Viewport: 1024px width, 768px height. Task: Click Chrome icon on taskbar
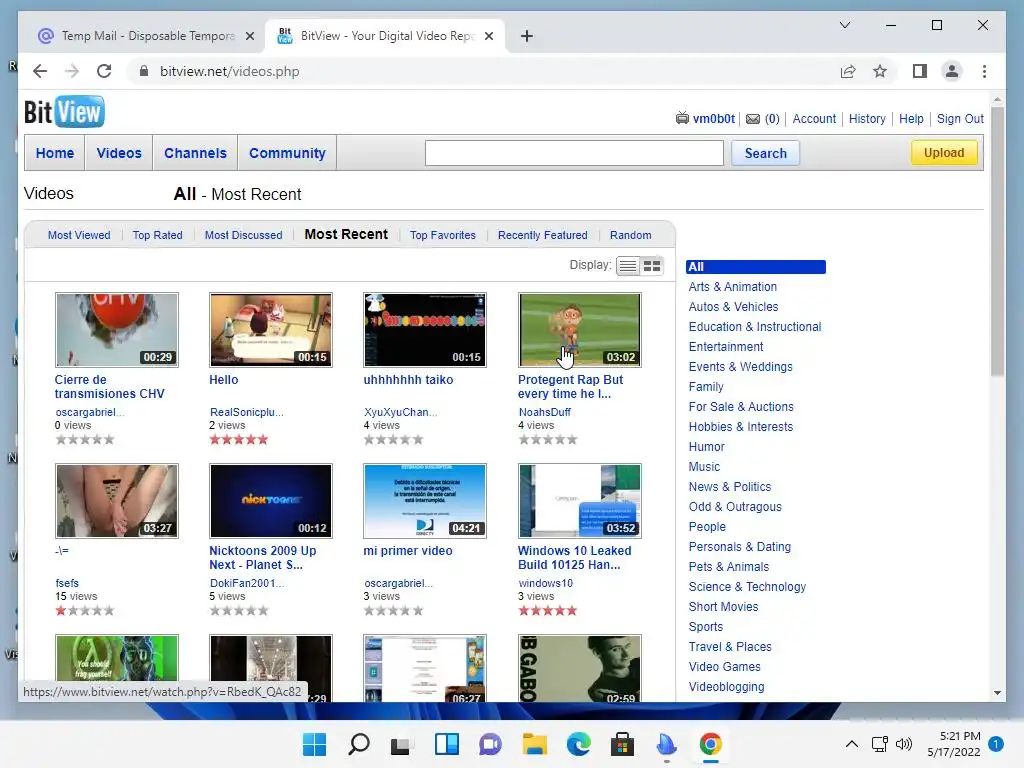point(711,744)
